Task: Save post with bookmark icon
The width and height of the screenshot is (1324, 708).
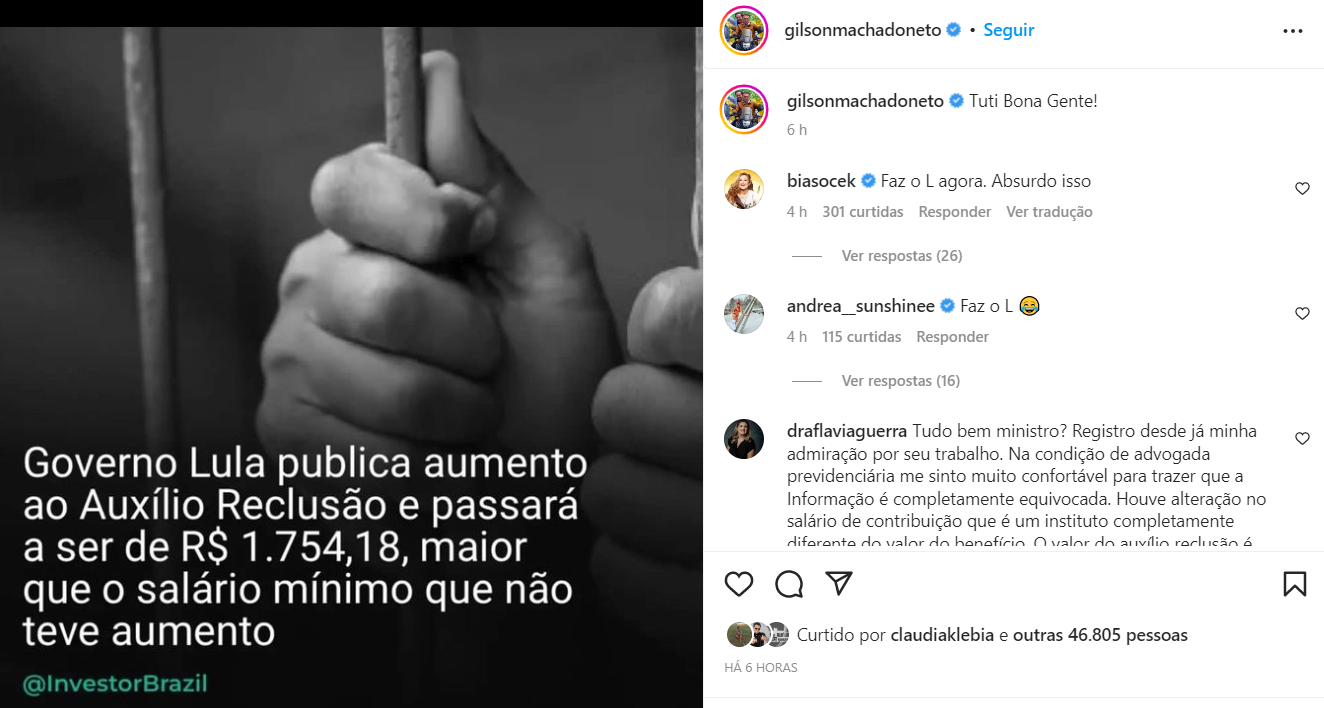Action: [1295, 584]
